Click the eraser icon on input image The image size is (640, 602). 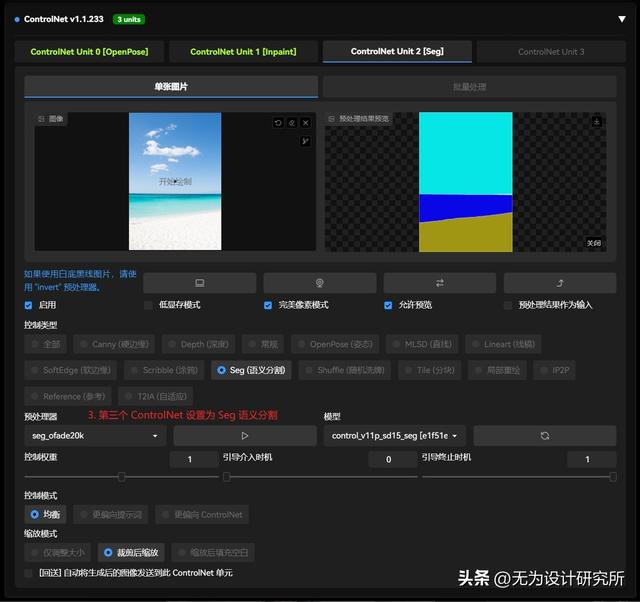(292, 123)
